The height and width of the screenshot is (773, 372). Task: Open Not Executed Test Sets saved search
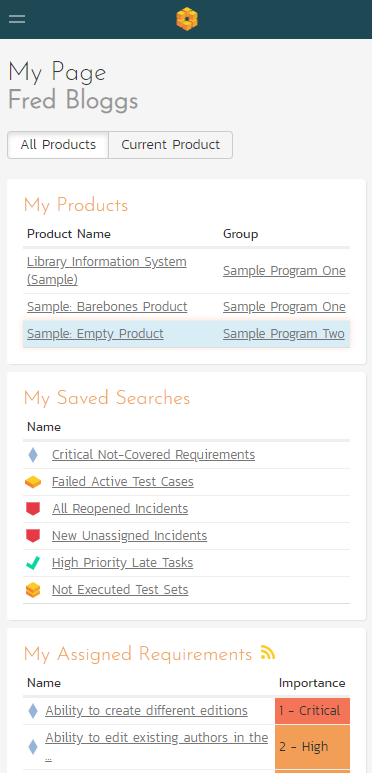pyautogui.click(x=120, y=590)
